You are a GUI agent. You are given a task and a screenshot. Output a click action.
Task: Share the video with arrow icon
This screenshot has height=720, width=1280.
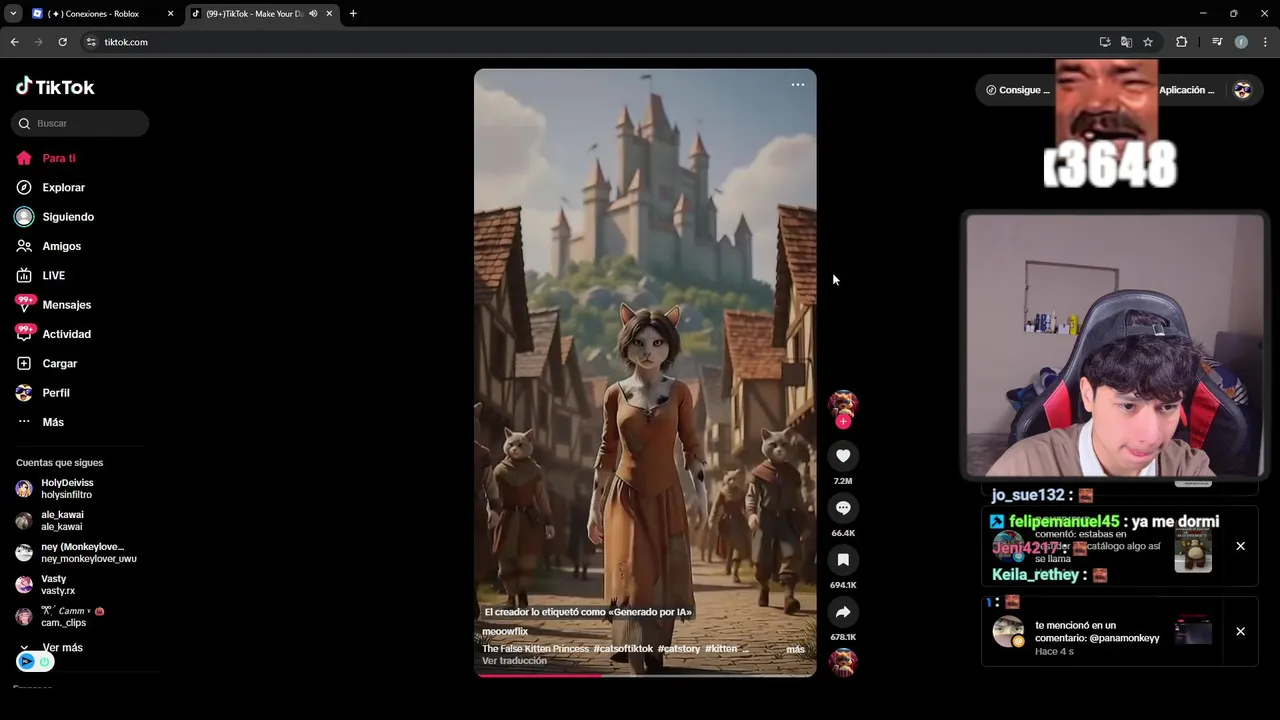click(843, 612)
